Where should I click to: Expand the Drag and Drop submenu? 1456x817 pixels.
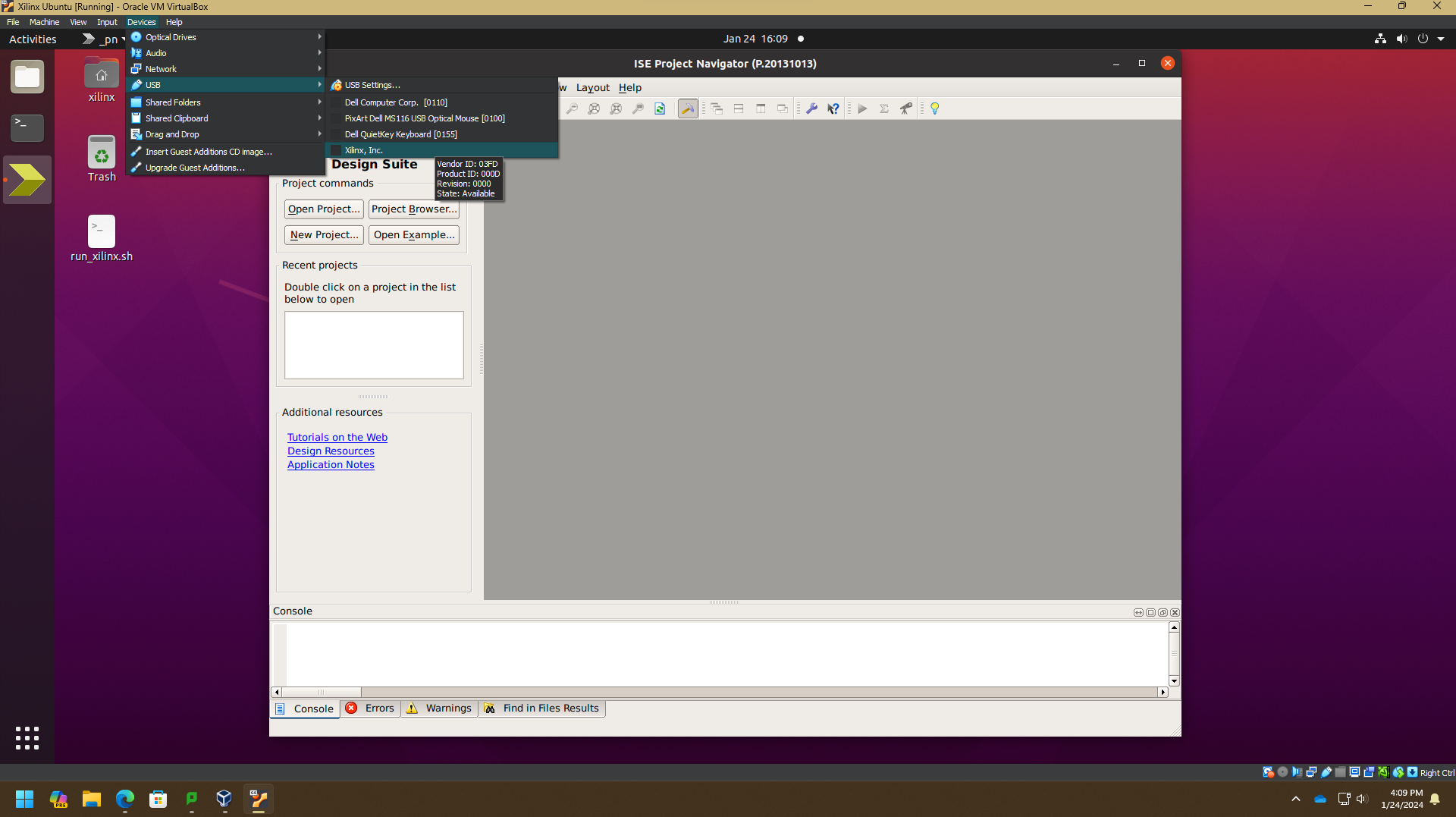226,134
